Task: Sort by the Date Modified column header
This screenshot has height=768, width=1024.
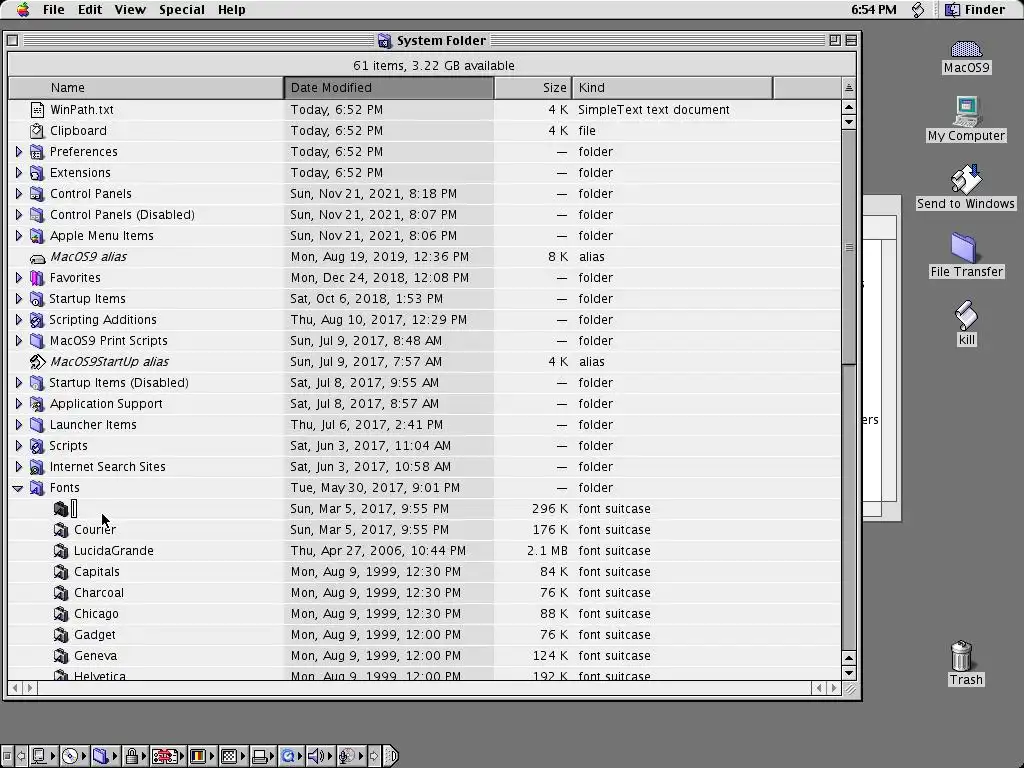Action: (x=389, y=88)
